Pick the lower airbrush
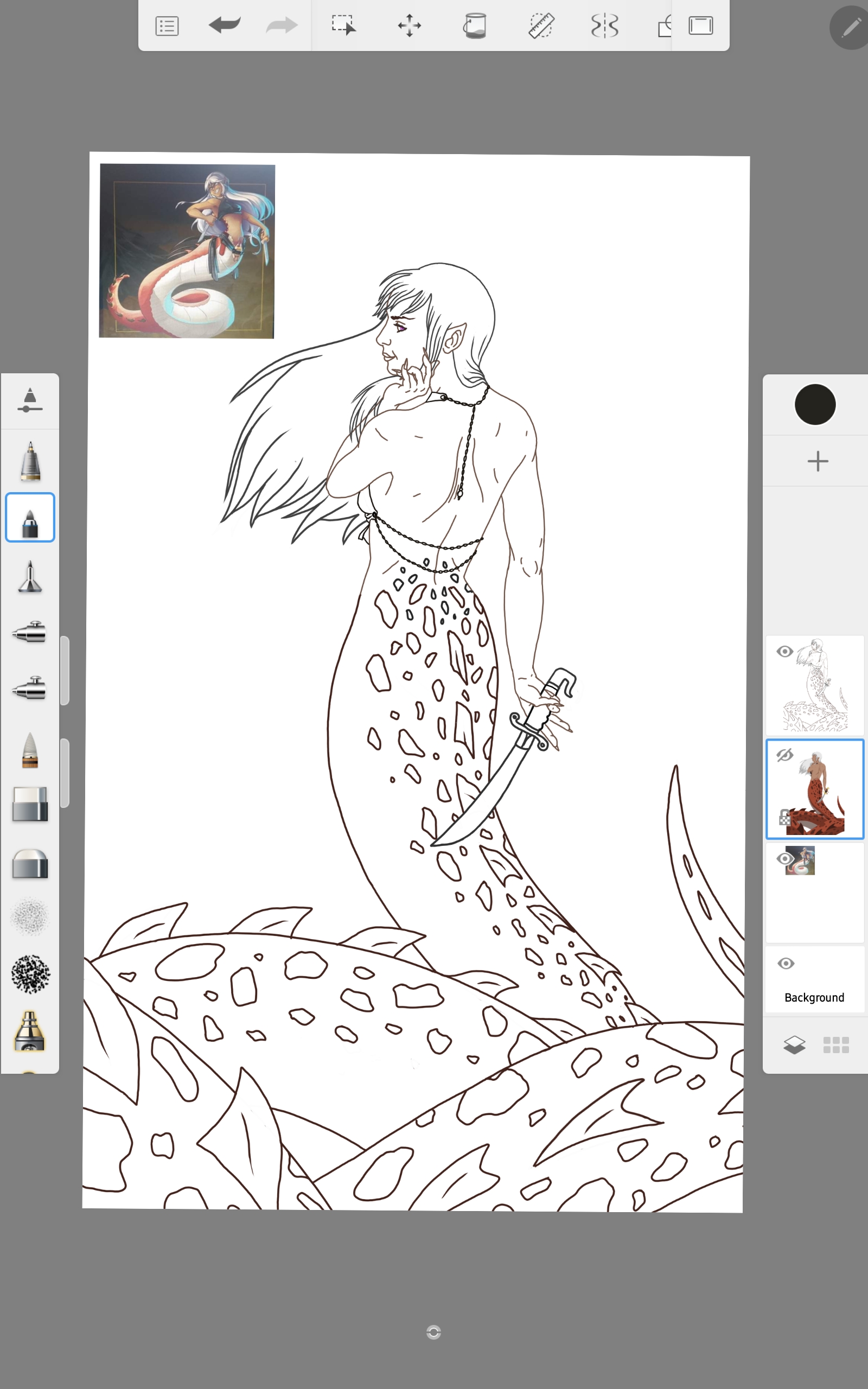Screen dimensions: 868x1389 coord(29,688)
